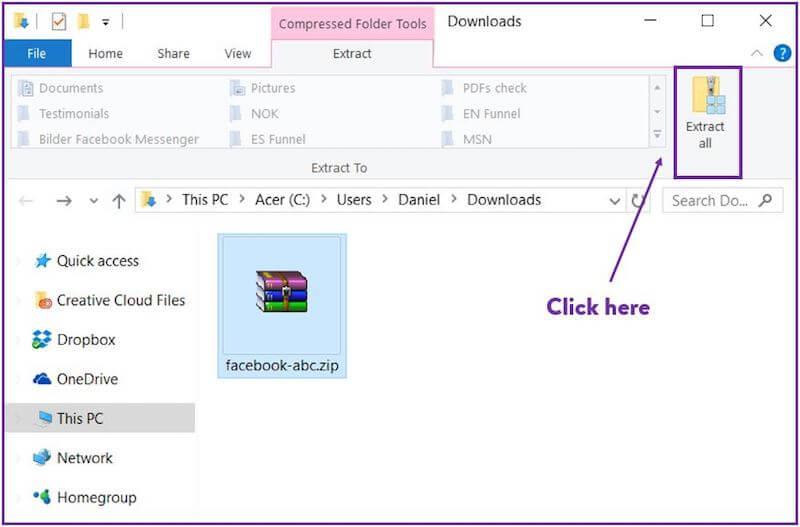Select the Extract ribbon tab
The width and height of the screenshot is (800, 527).
coord(352,54)
